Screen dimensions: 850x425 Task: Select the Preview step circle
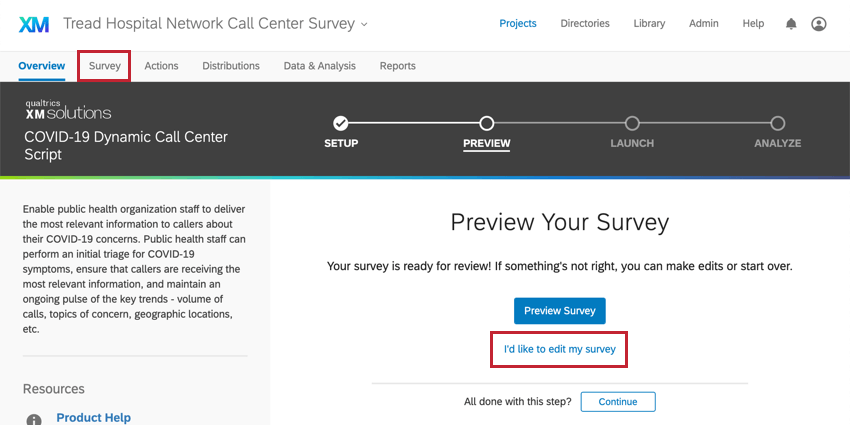click(487, 124)
